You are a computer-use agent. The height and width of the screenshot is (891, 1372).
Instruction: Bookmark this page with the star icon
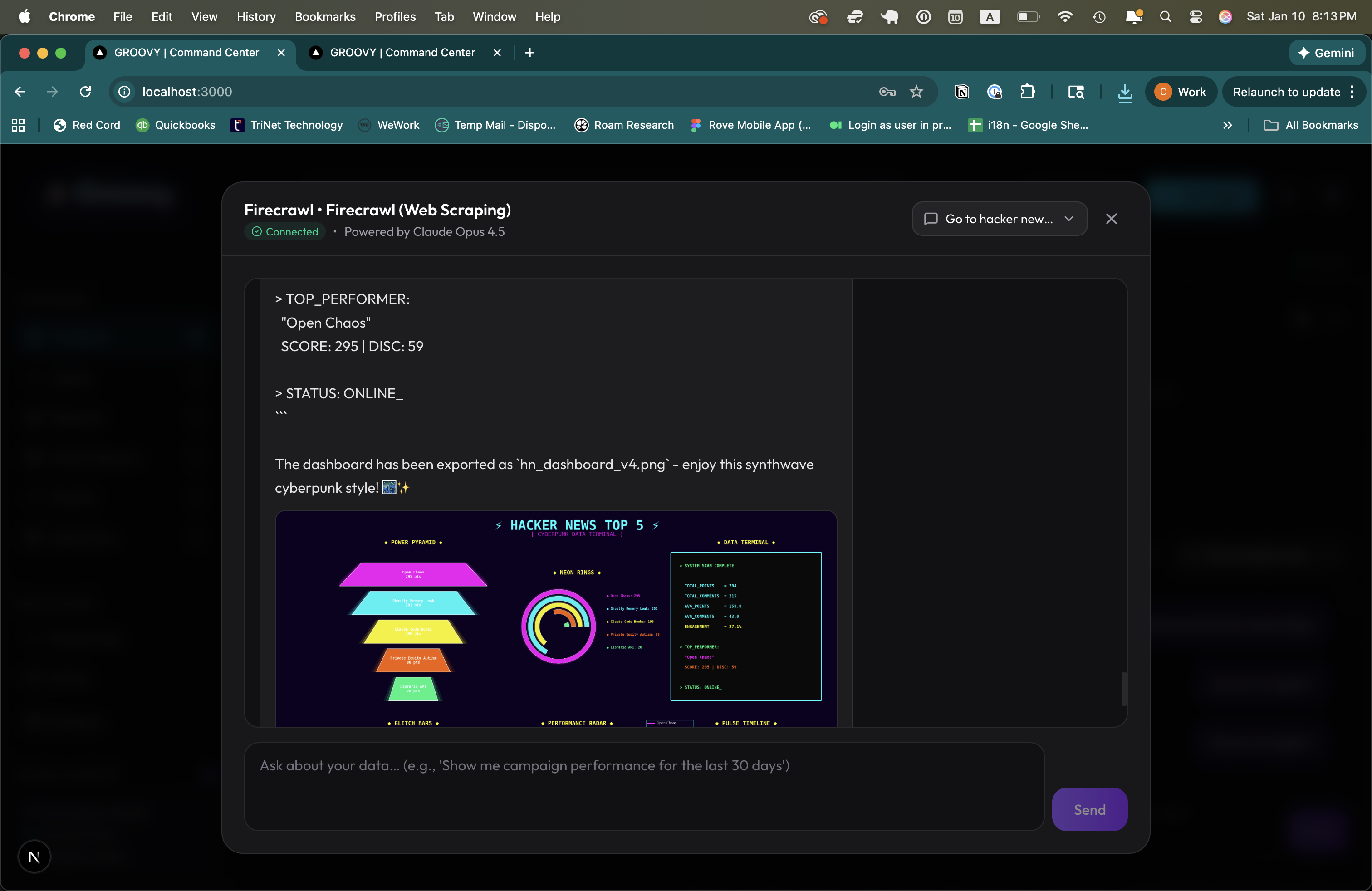[916, 92]
